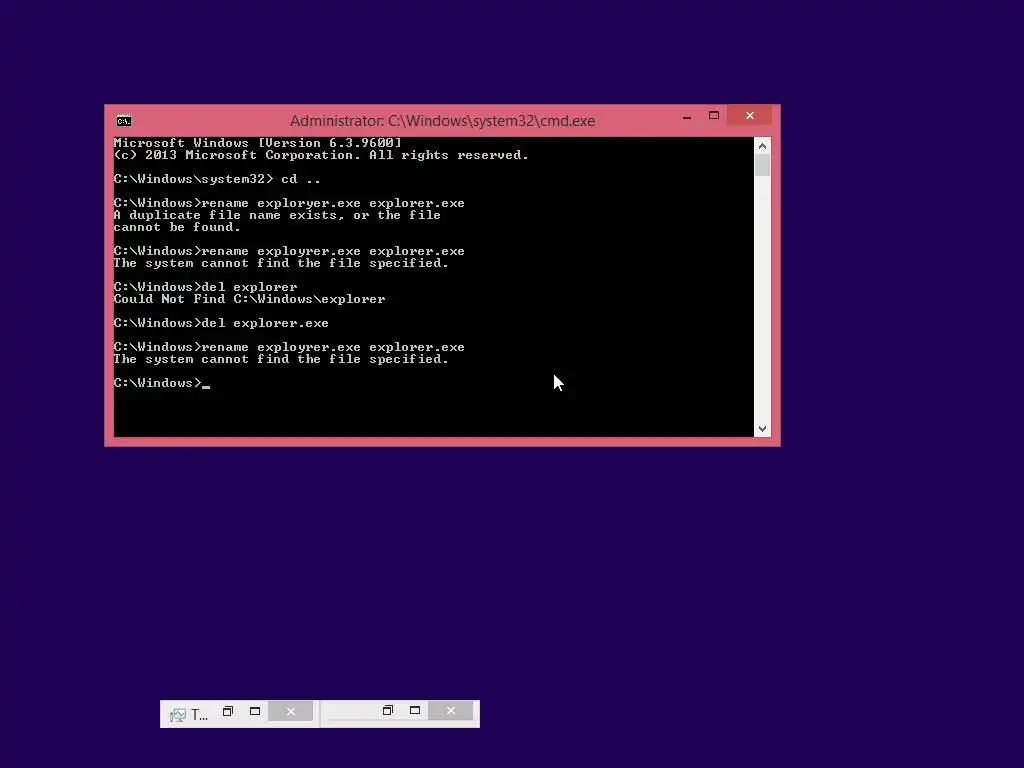Click the cmd.exe window title text

[442, 121]
